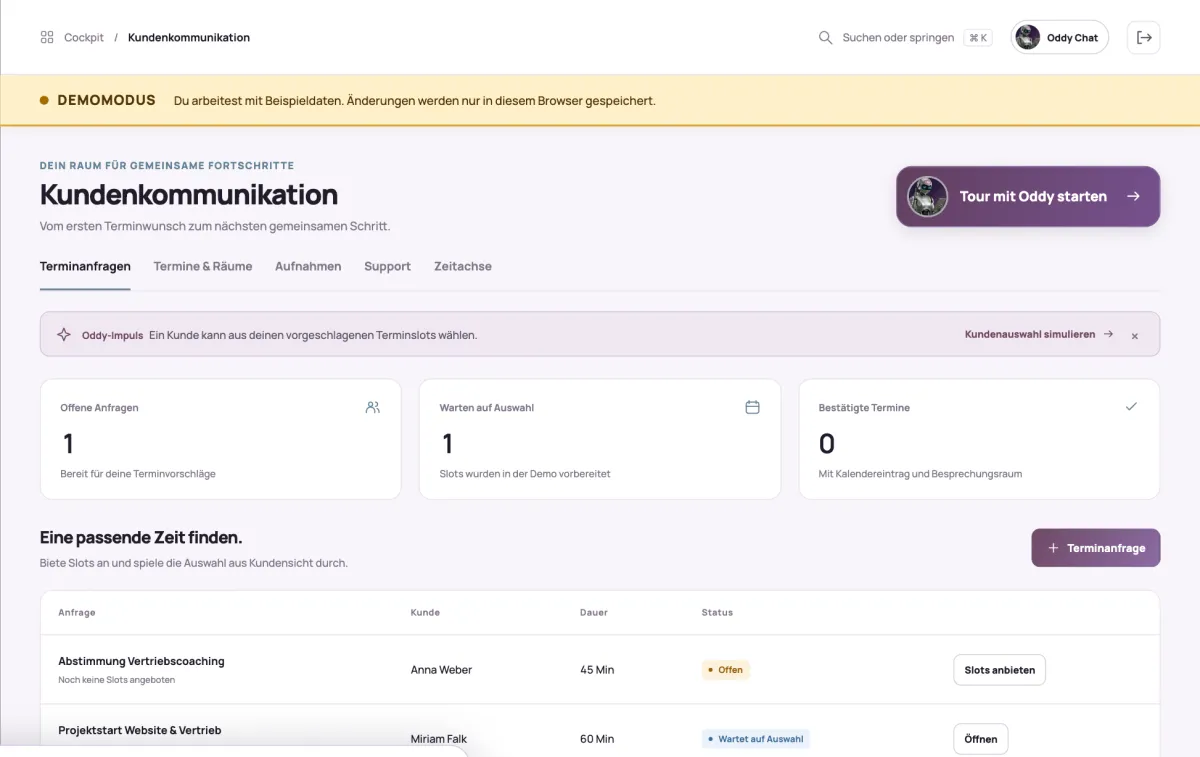Viewport: 1200px width, 757px height.
Task: Click the Oddy-Impuls sparkle icon
Action: tap(64, 335)
